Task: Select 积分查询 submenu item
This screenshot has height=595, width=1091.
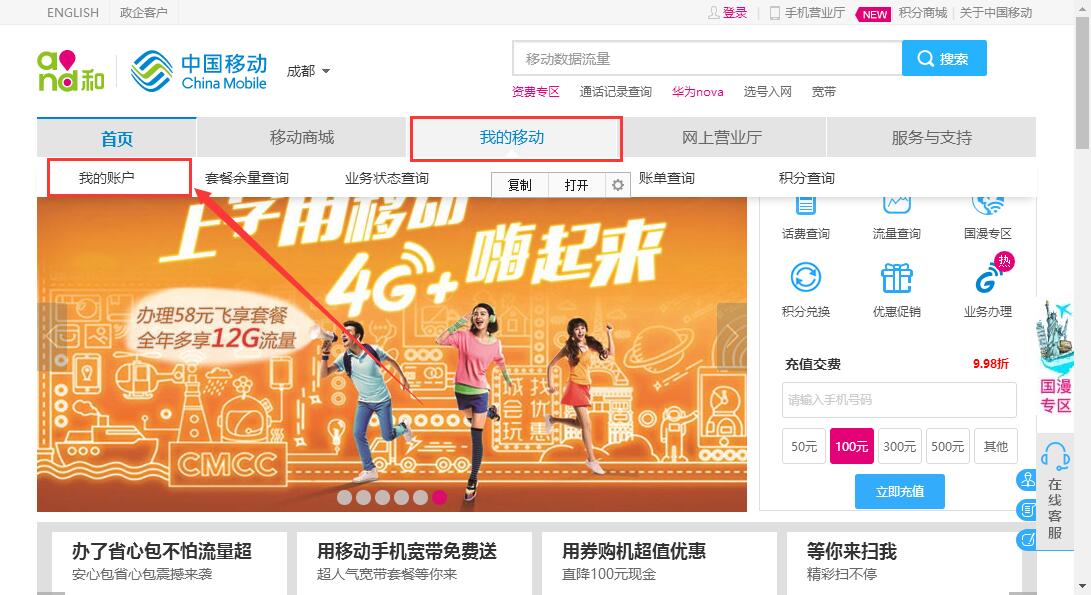Action: point(806,178)
